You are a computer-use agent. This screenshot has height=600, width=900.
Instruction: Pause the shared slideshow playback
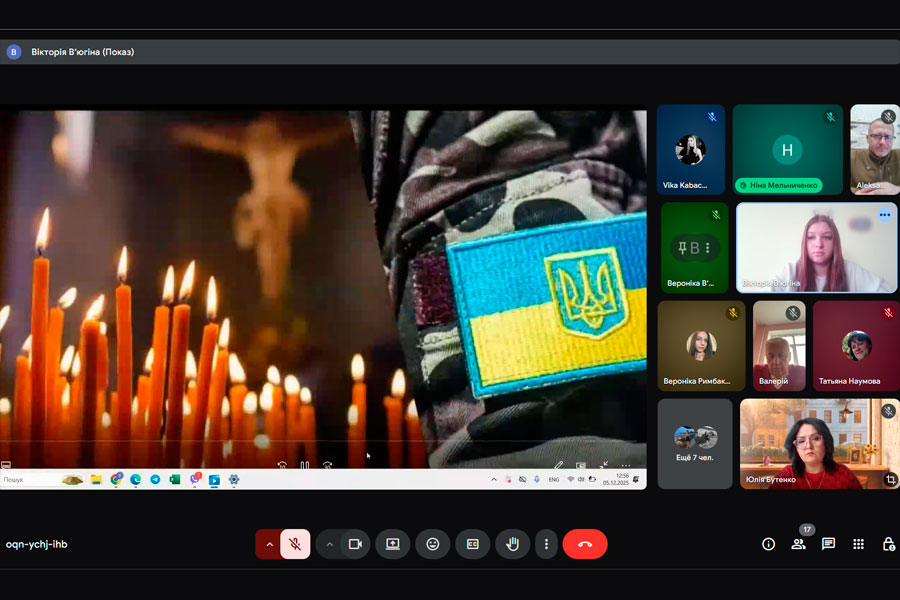305,465
